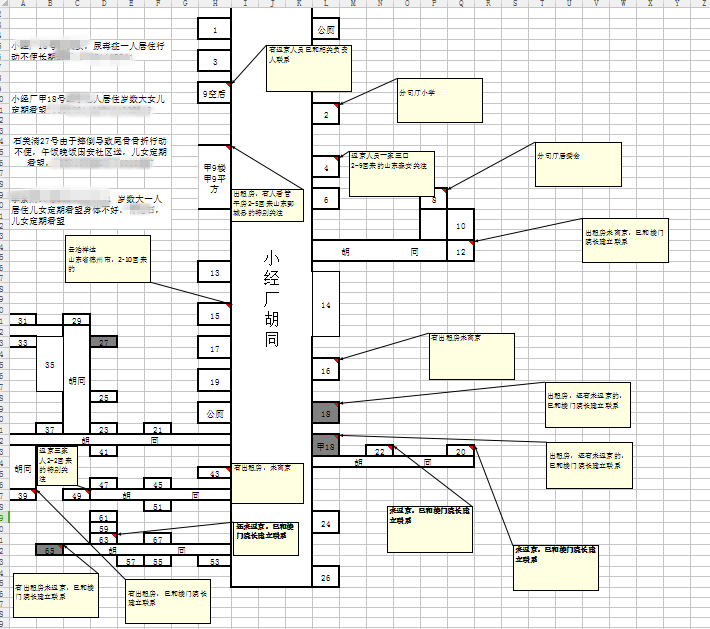The height and width of the screenshot is (629, 710).
Task: Click house cell numbered 43
Action: pyautogui.click(x=214, y=473)
